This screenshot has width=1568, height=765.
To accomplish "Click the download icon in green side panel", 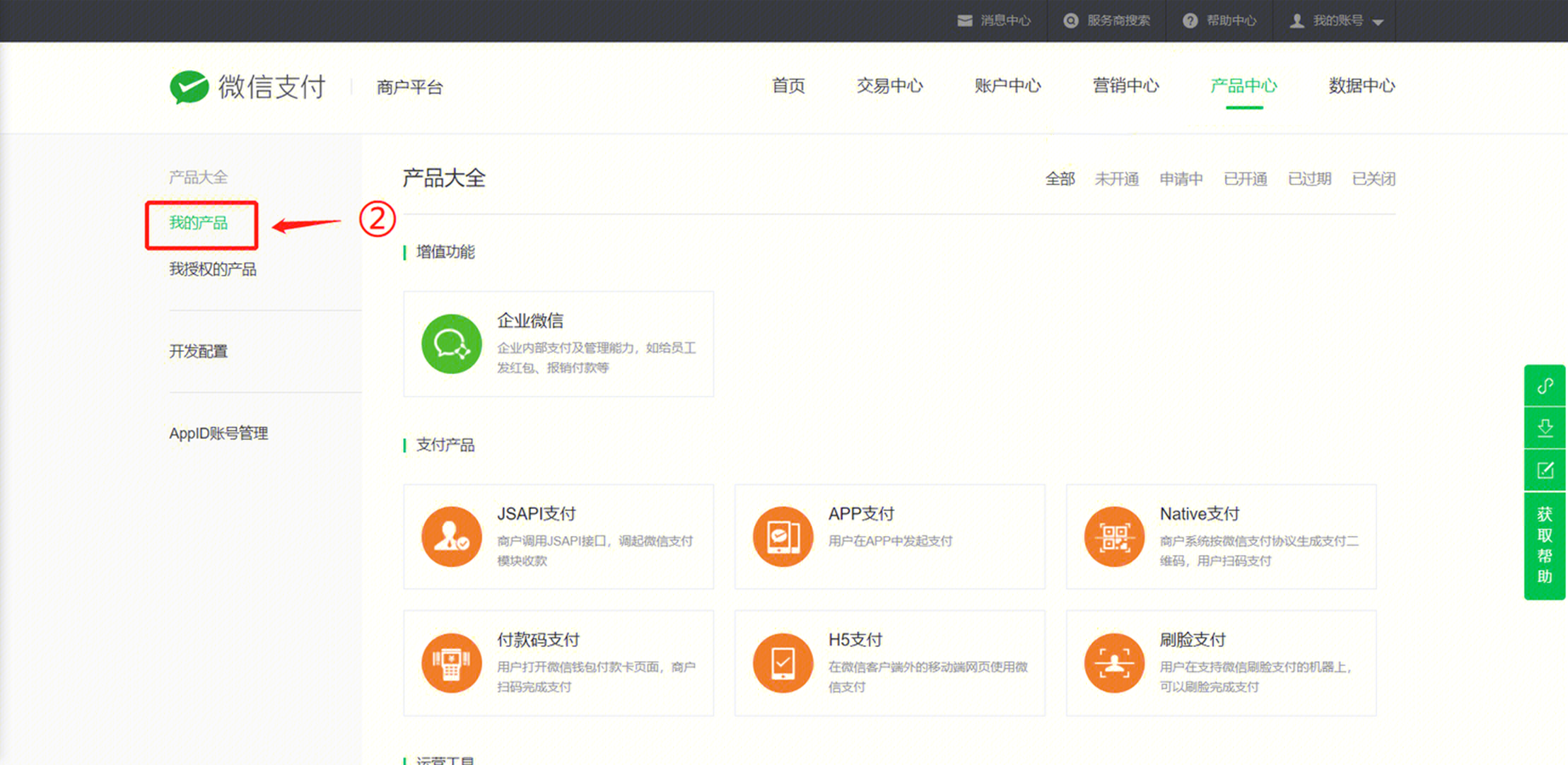I will click(1545, 428).
